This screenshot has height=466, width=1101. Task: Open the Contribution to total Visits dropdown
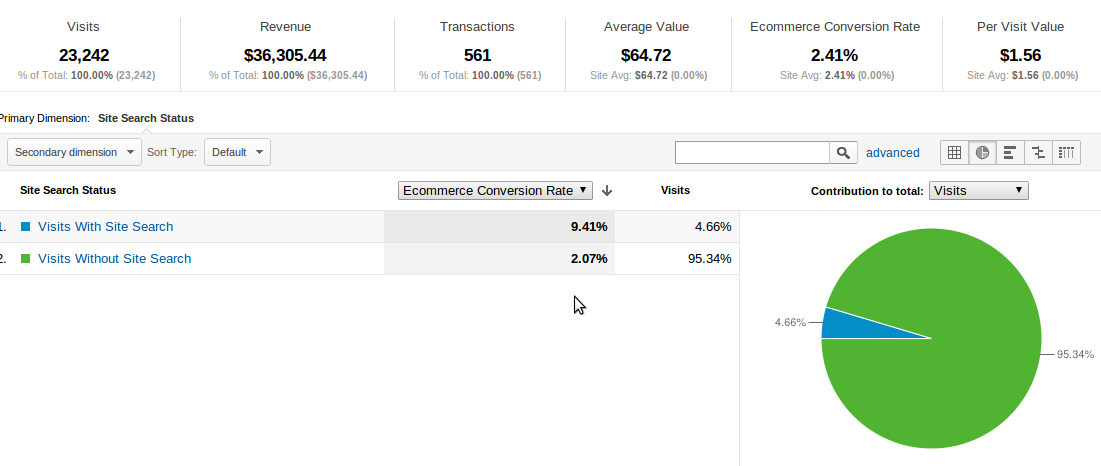point(978,190)
